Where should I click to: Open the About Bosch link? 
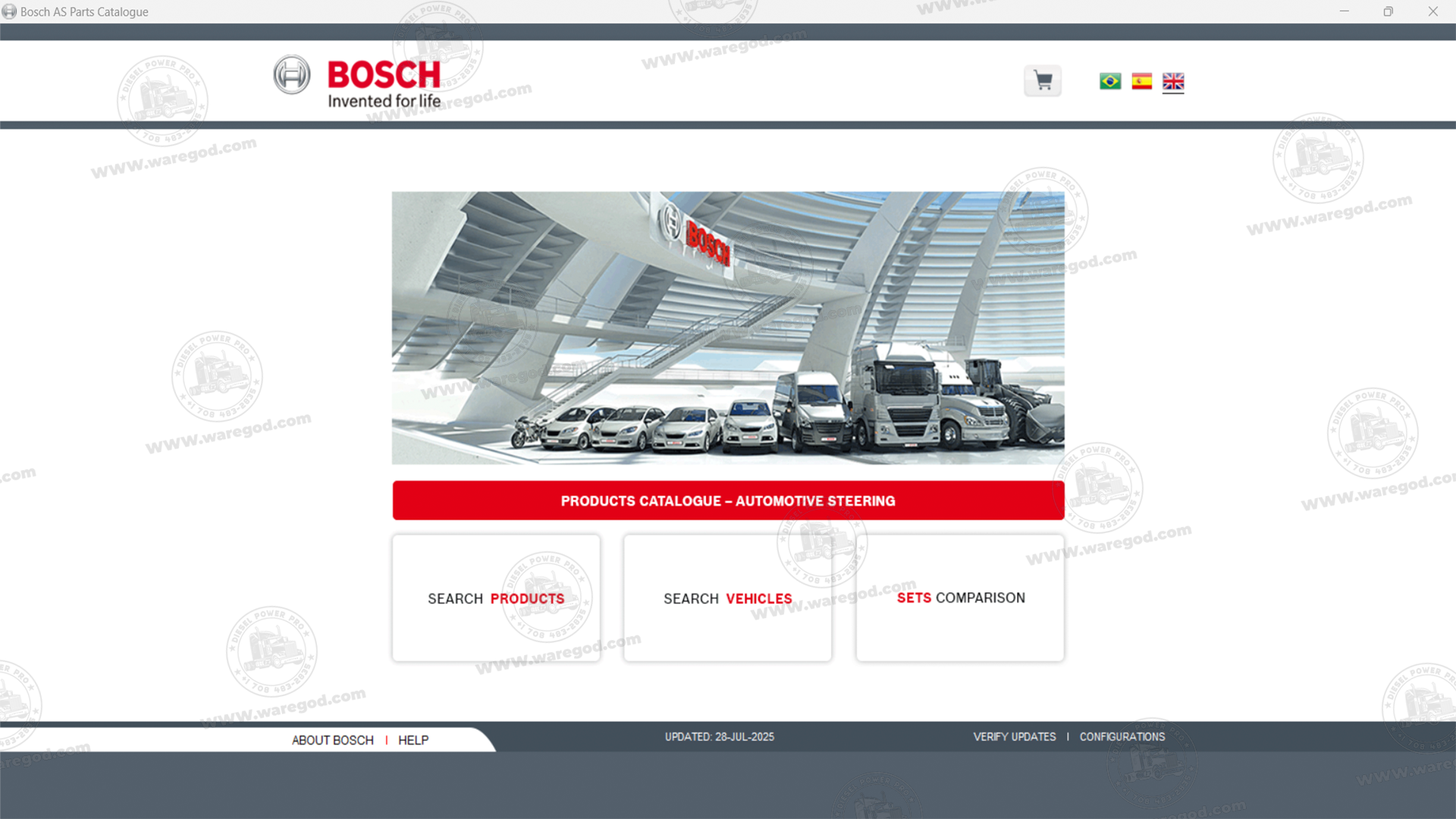[x=333, y=740]
